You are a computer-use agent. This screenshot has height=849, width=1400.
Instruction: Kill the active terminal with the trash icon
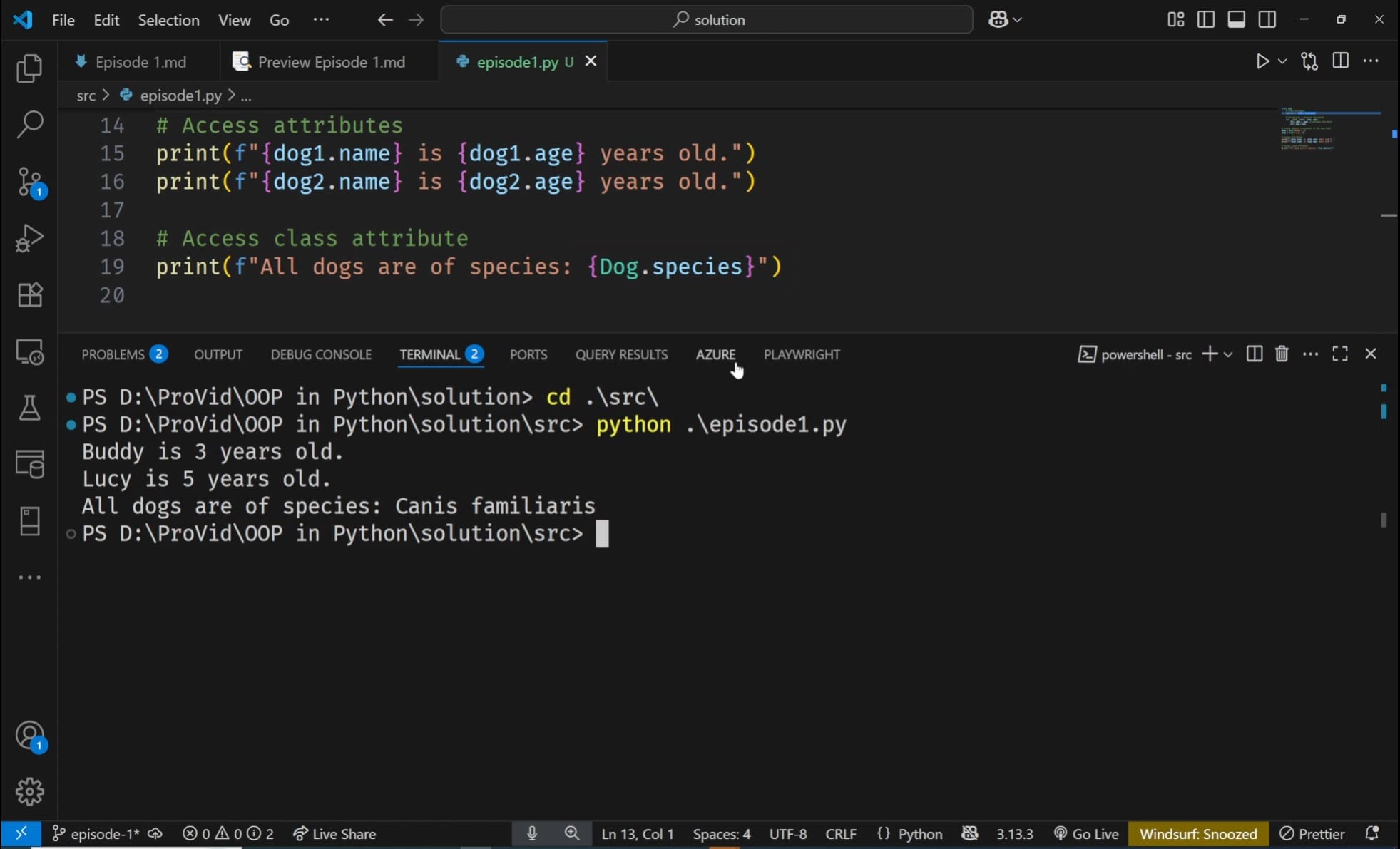pos(1282,354)
